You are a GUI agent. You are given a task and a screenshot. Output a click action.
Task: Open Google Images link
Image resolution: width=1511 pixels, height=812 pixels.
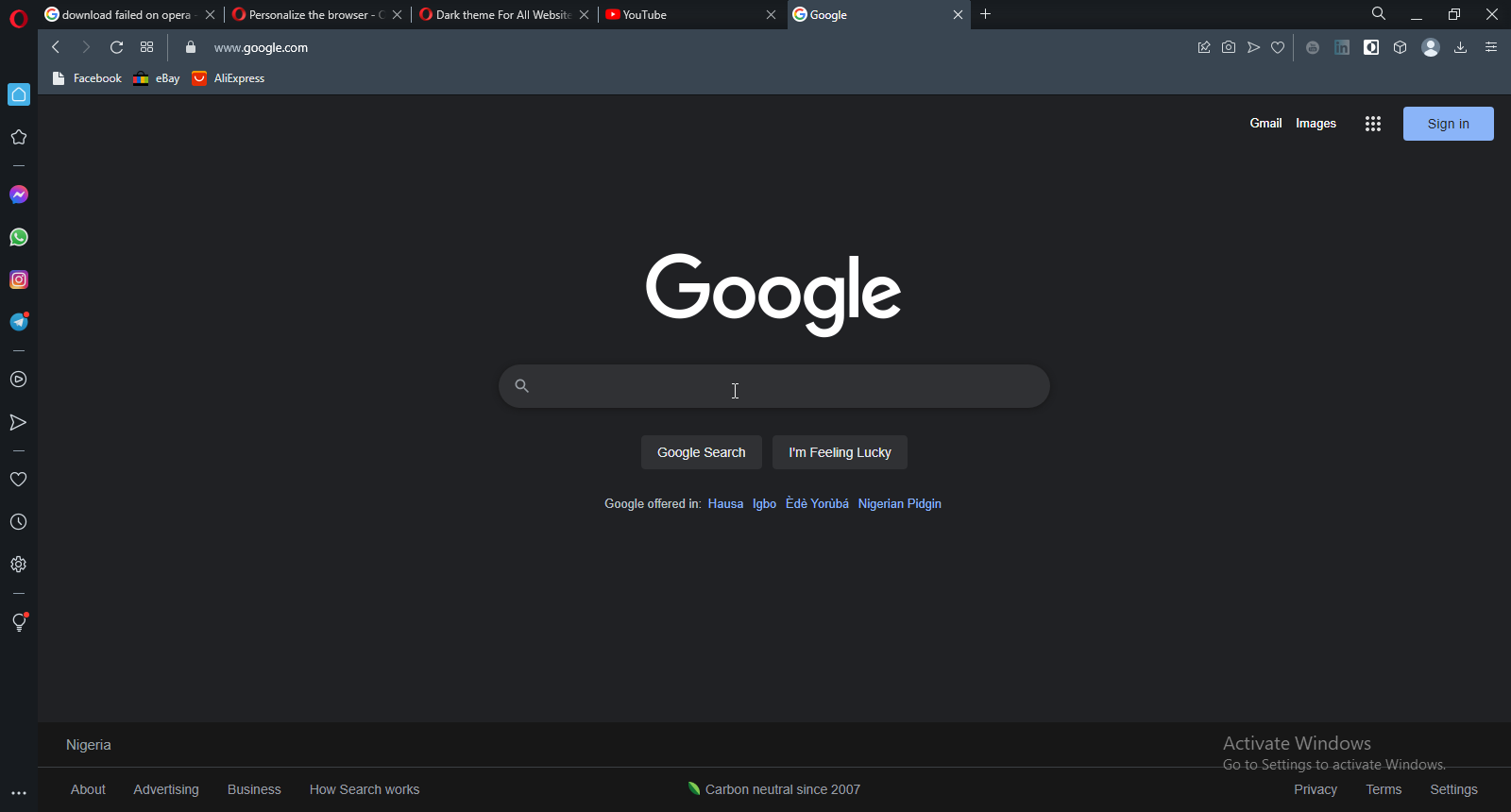pos(1316,124)
